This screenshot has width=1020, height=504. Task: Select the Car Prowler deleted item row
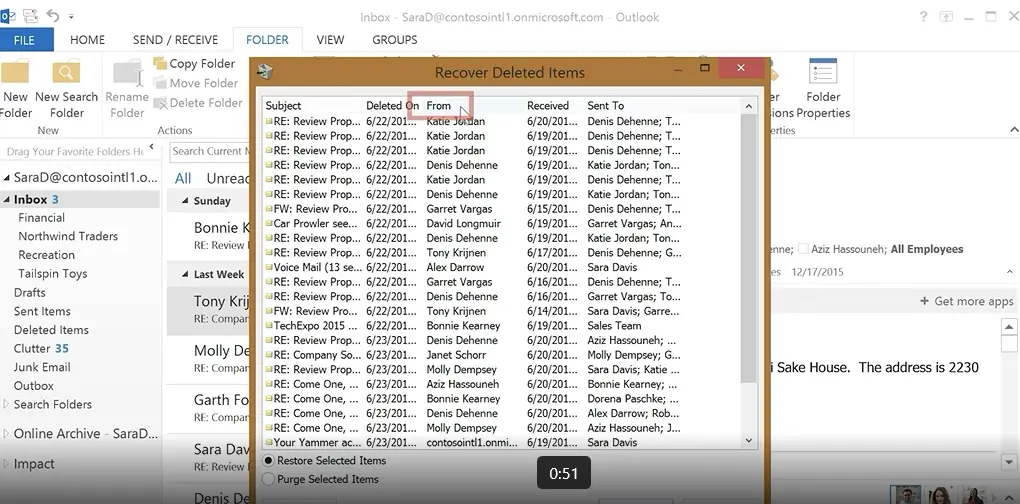click(x=502, y=224)
